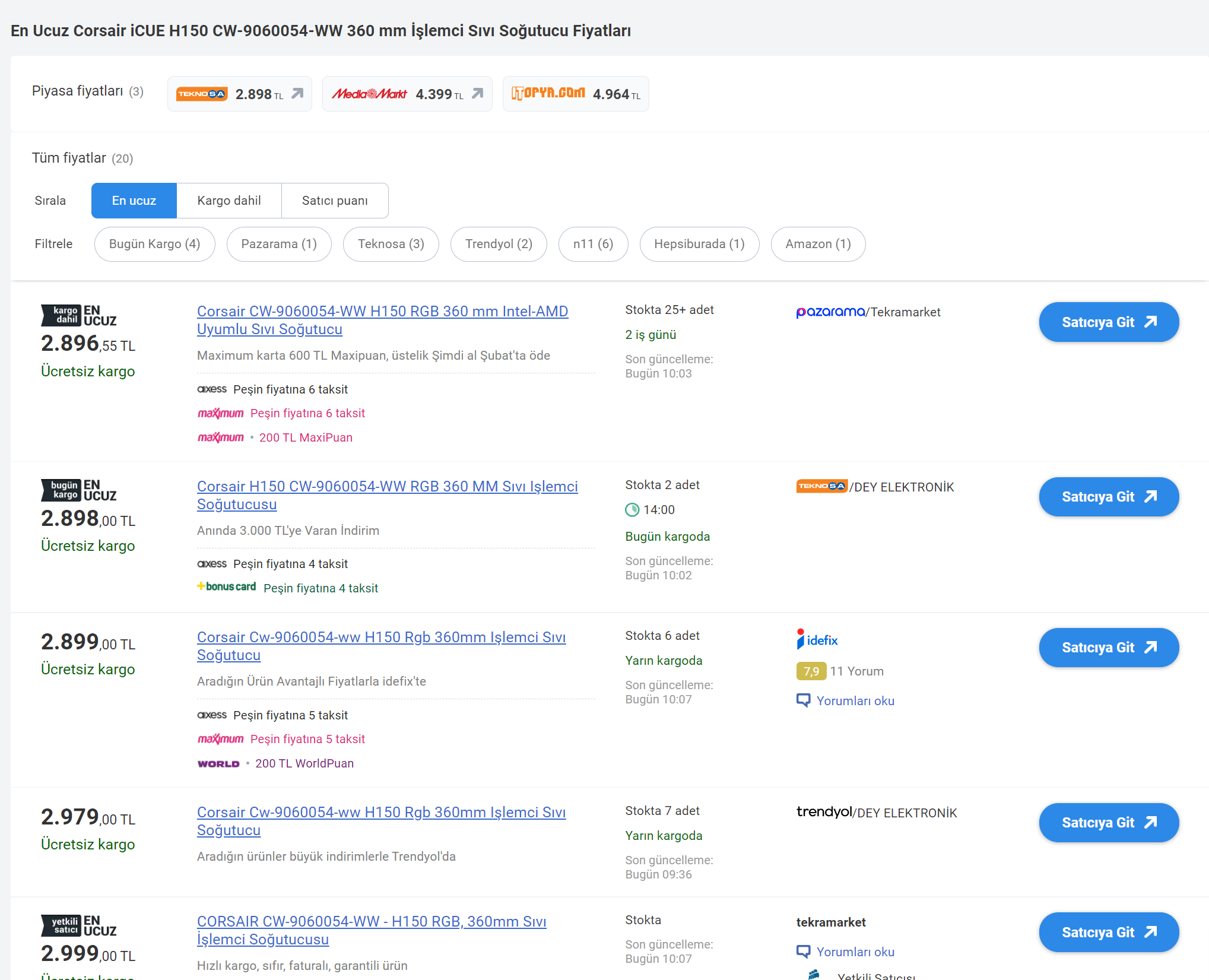This screenshot has width=1209, height=980.
Task: Read tekramarket reviews via Yorumları oku
Action: [x=855, y=952]
